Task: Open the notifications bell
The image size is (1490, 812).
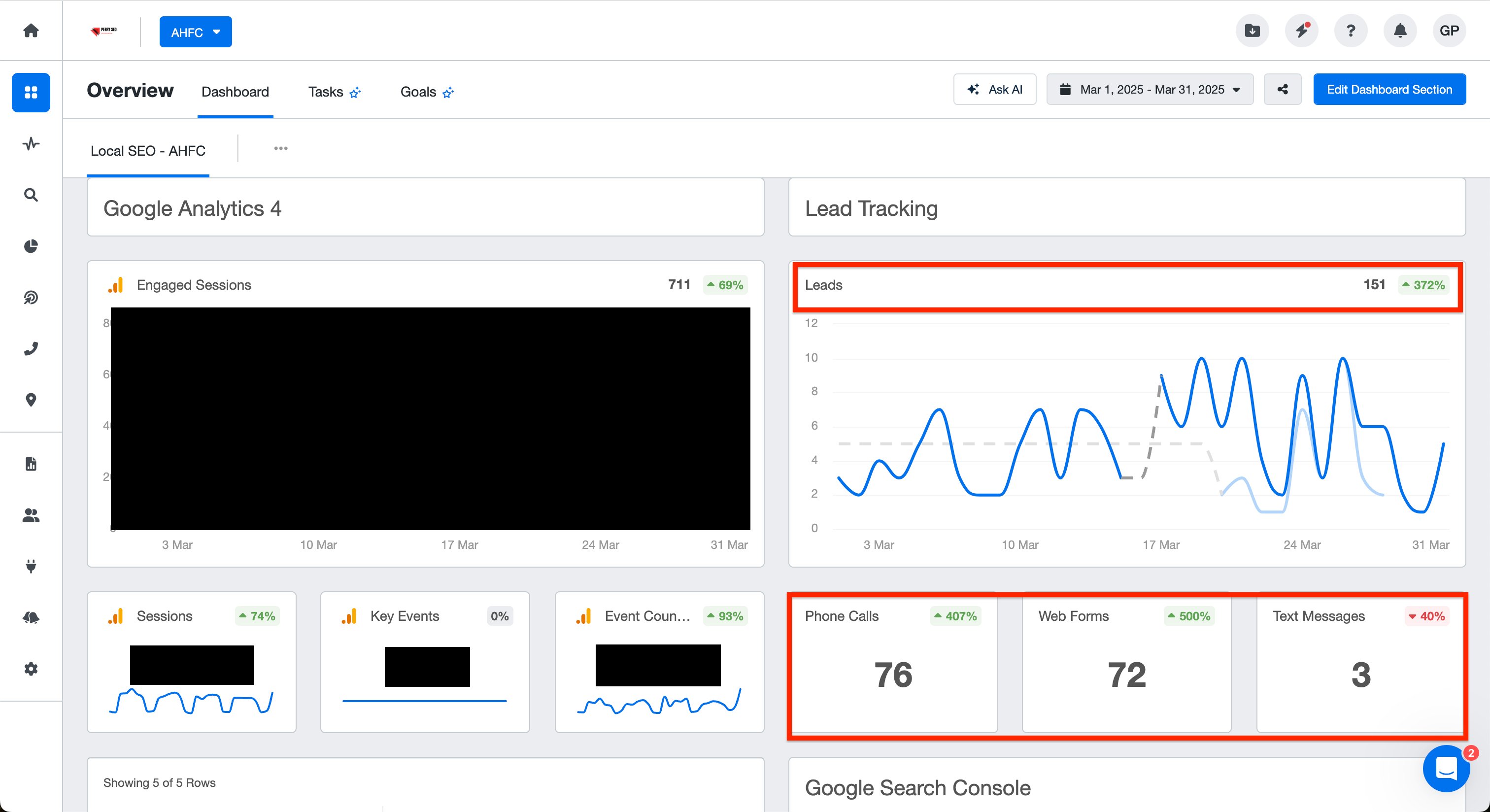Action: coord(1400,31)
